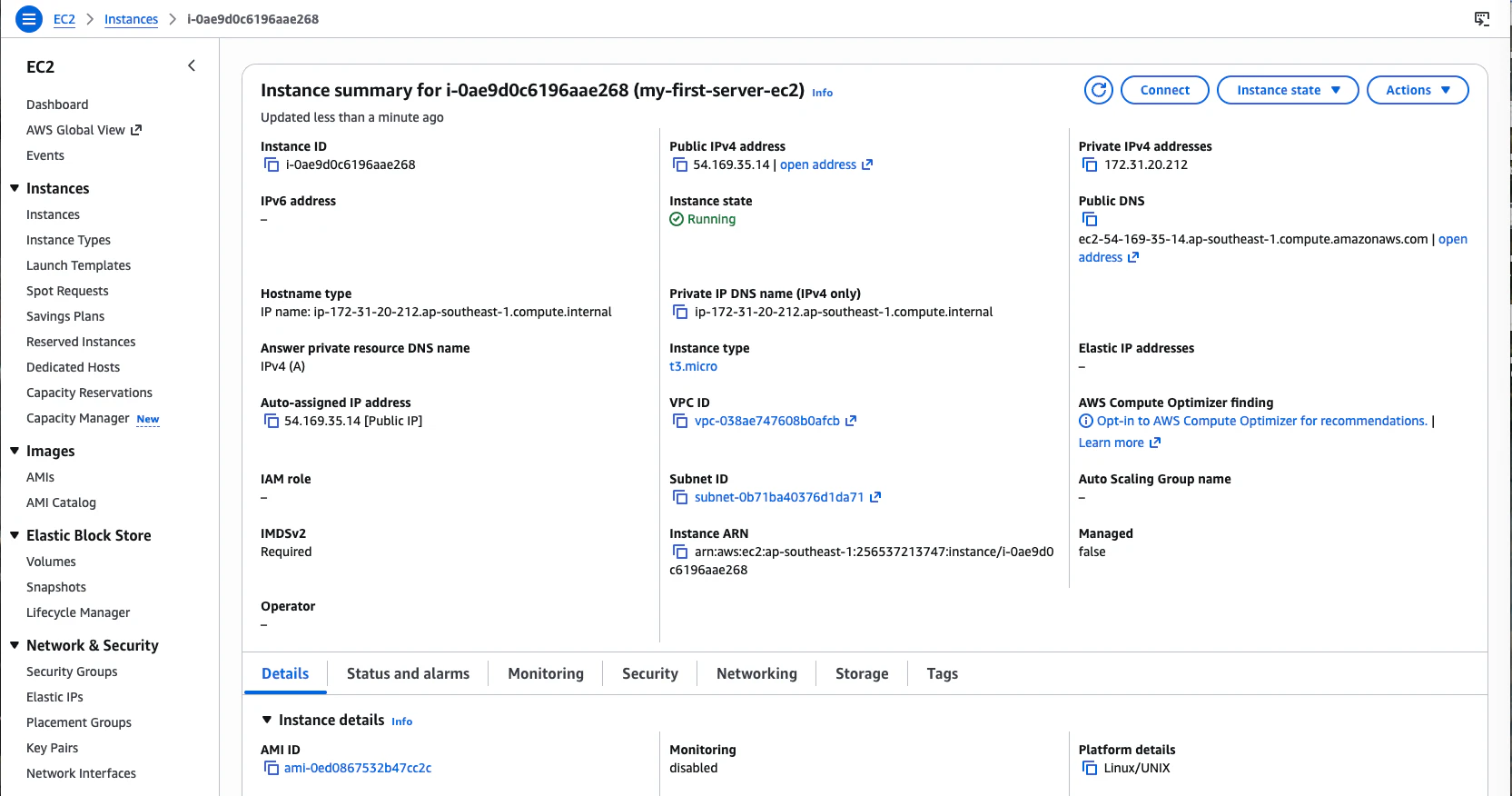
Task: Open AMI Catalog in the sidebar
Action: [x=61, y=502]
